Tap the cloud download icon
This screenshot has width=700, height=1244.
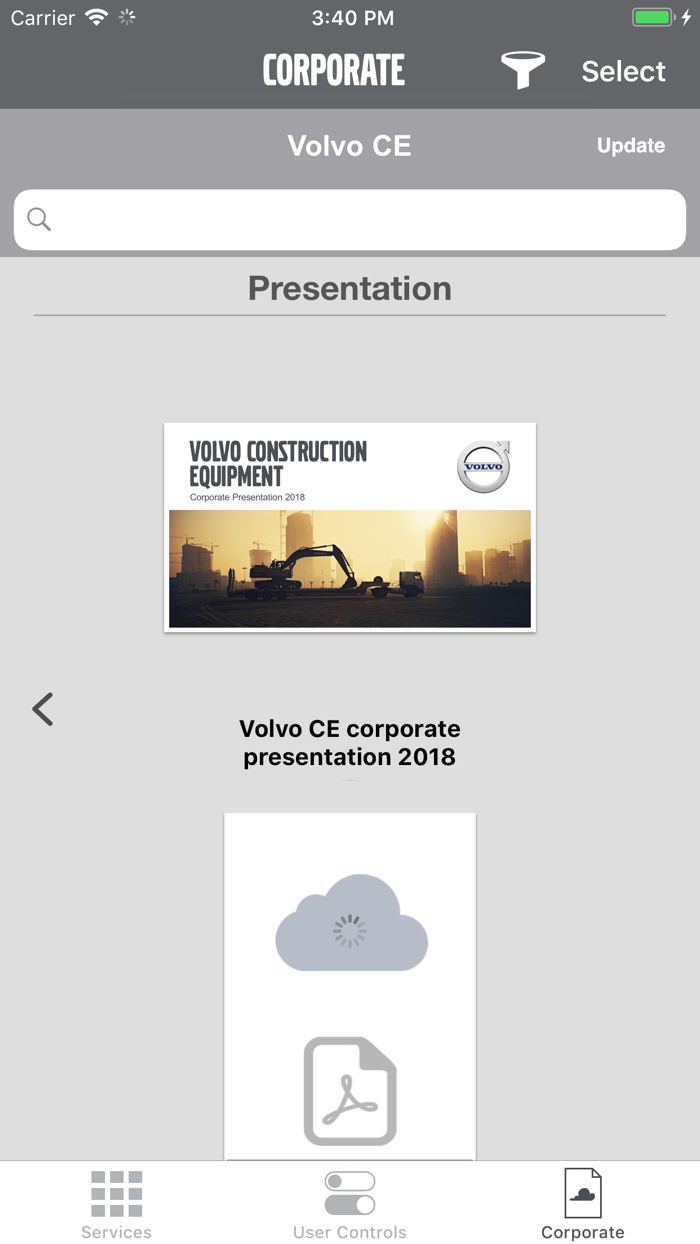pos(351,923)
